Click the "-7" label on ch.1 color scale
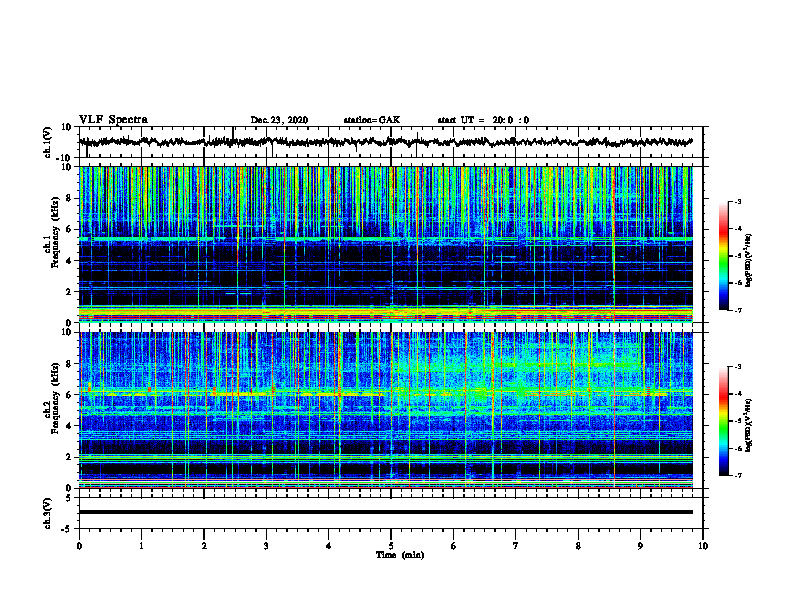This screenshot has width=792, height=612. [x=738, y=310]
